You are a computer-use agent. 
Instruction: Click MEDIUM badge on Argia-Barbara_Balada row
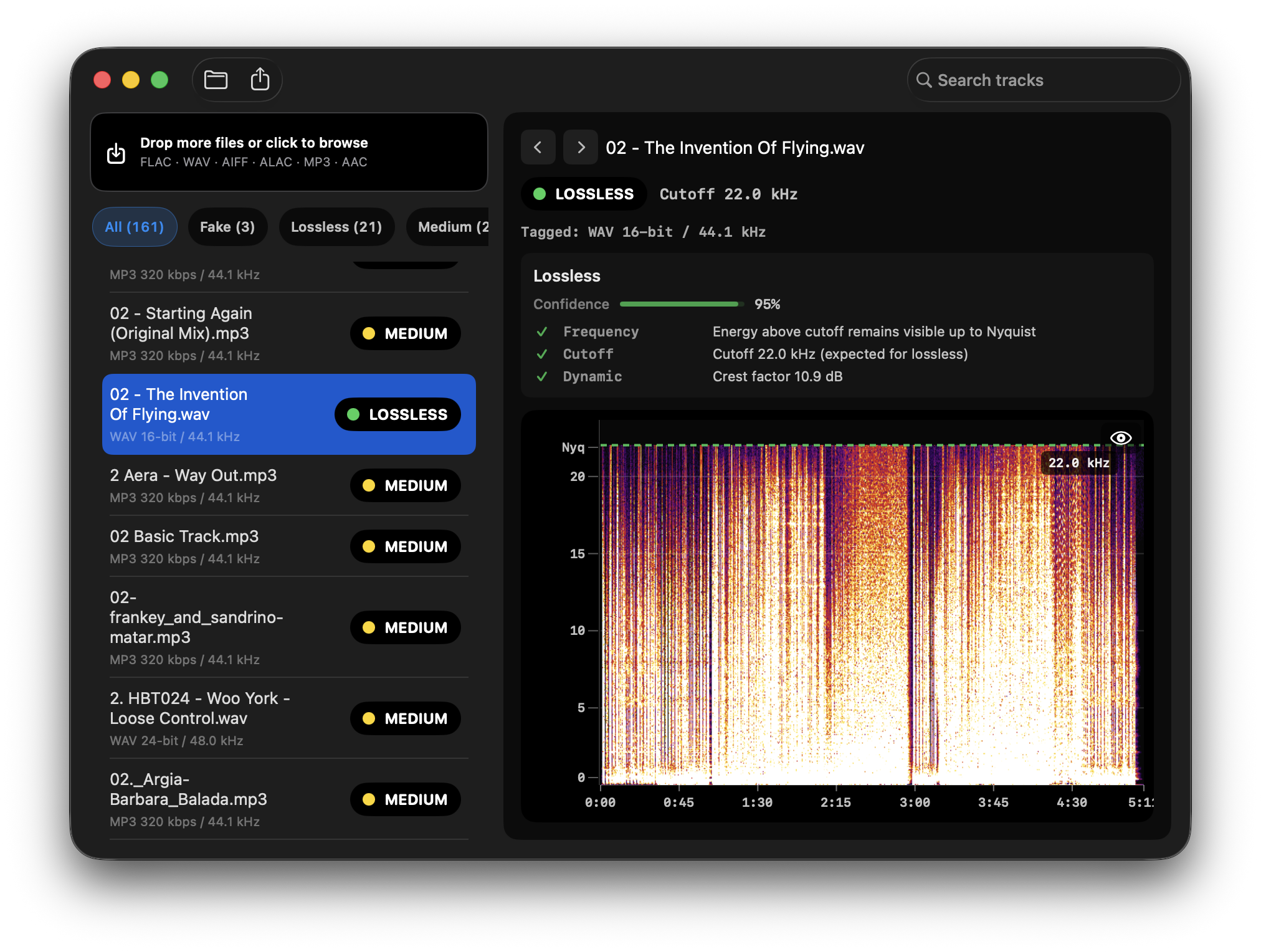406,799
